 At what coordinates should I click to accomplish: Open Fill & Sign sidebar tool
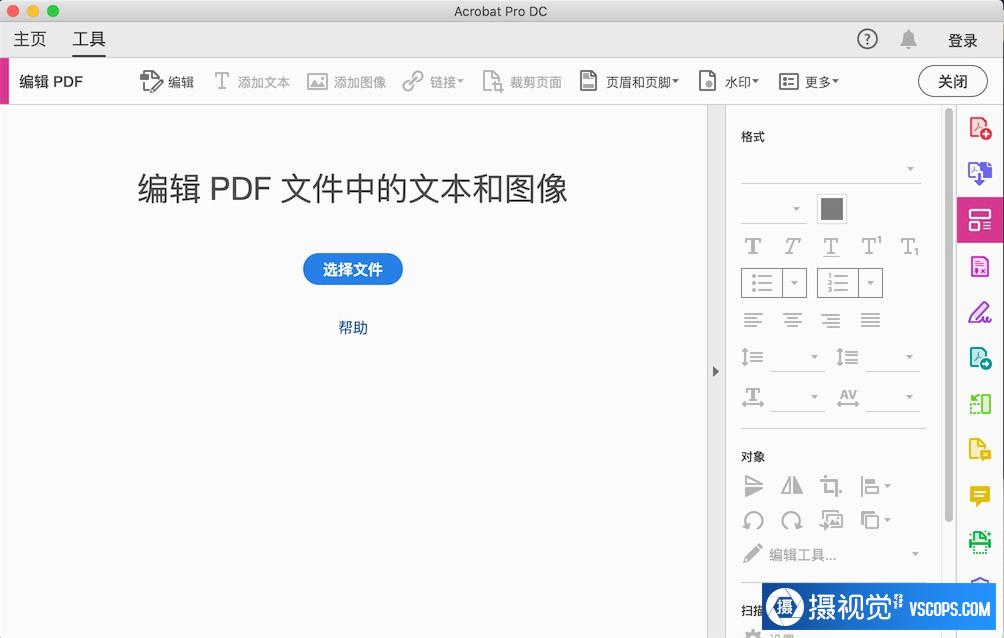[980, 312]
